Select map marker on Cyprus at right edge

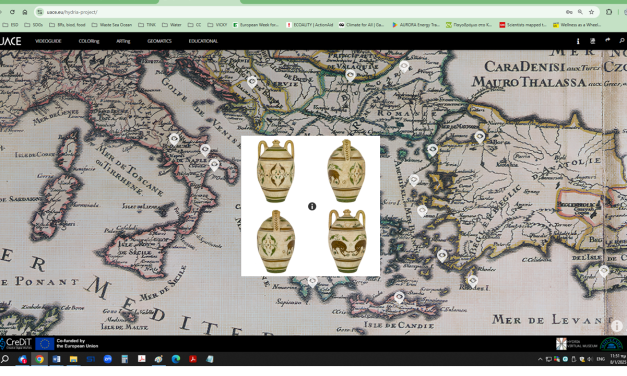pos(604,271)
